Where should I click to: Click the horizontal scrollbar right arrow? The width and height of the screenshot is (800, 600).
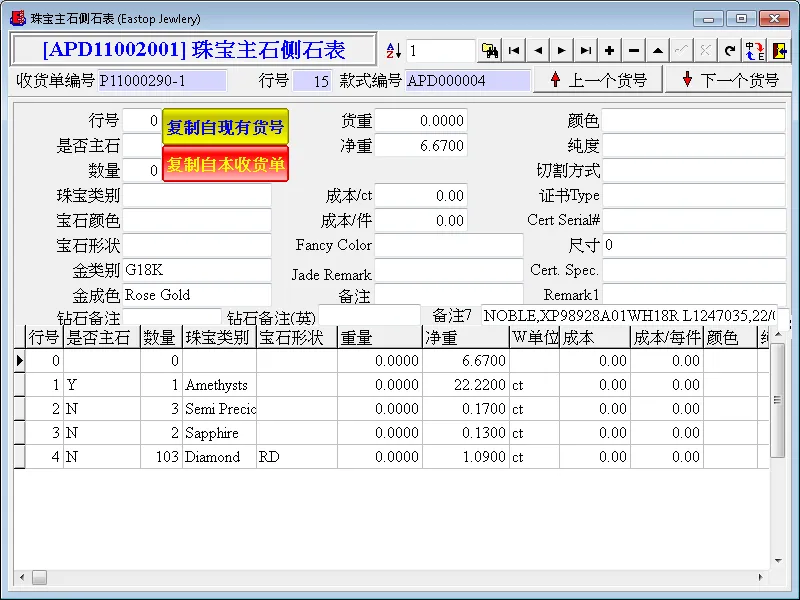click(763, 577)
